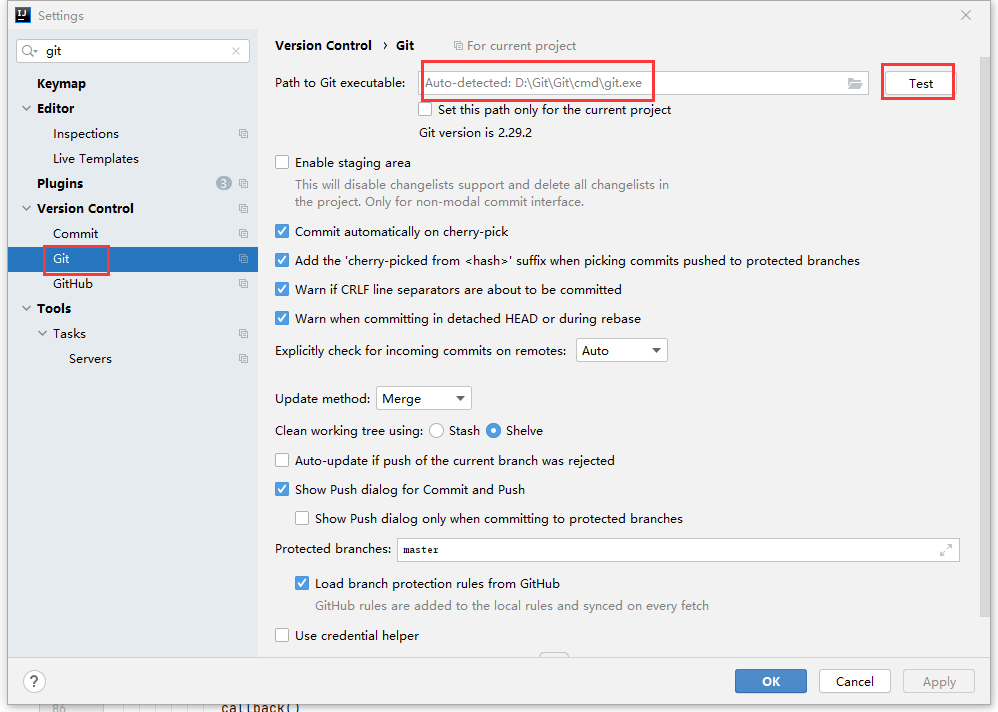The width and height of the screenshot is (998, 712).
Task: Select the Stash radio button
Action: (x=436, y=431)
